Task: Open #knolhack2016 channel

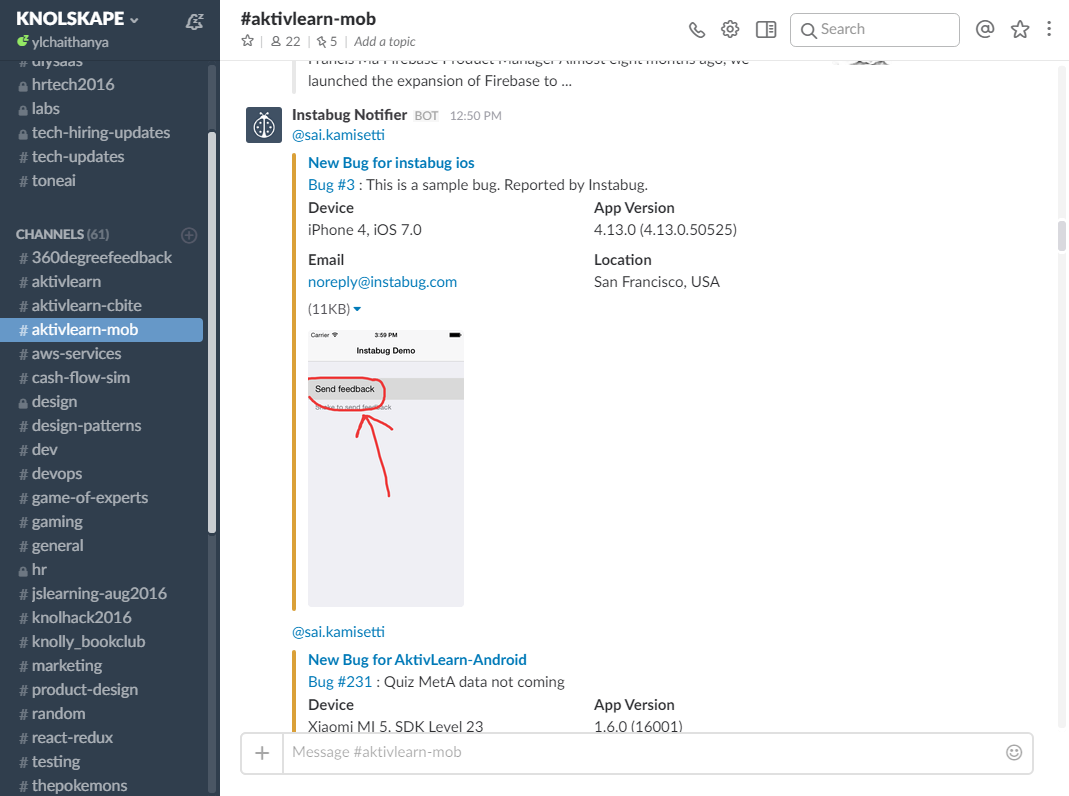Action: (x=102, y=617)
